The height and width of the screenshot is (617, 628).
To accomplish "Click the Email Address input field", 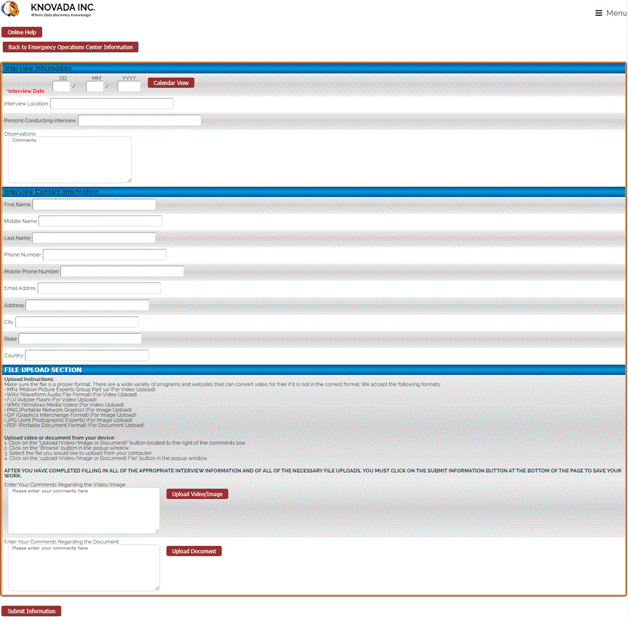I will pos(99,288).
